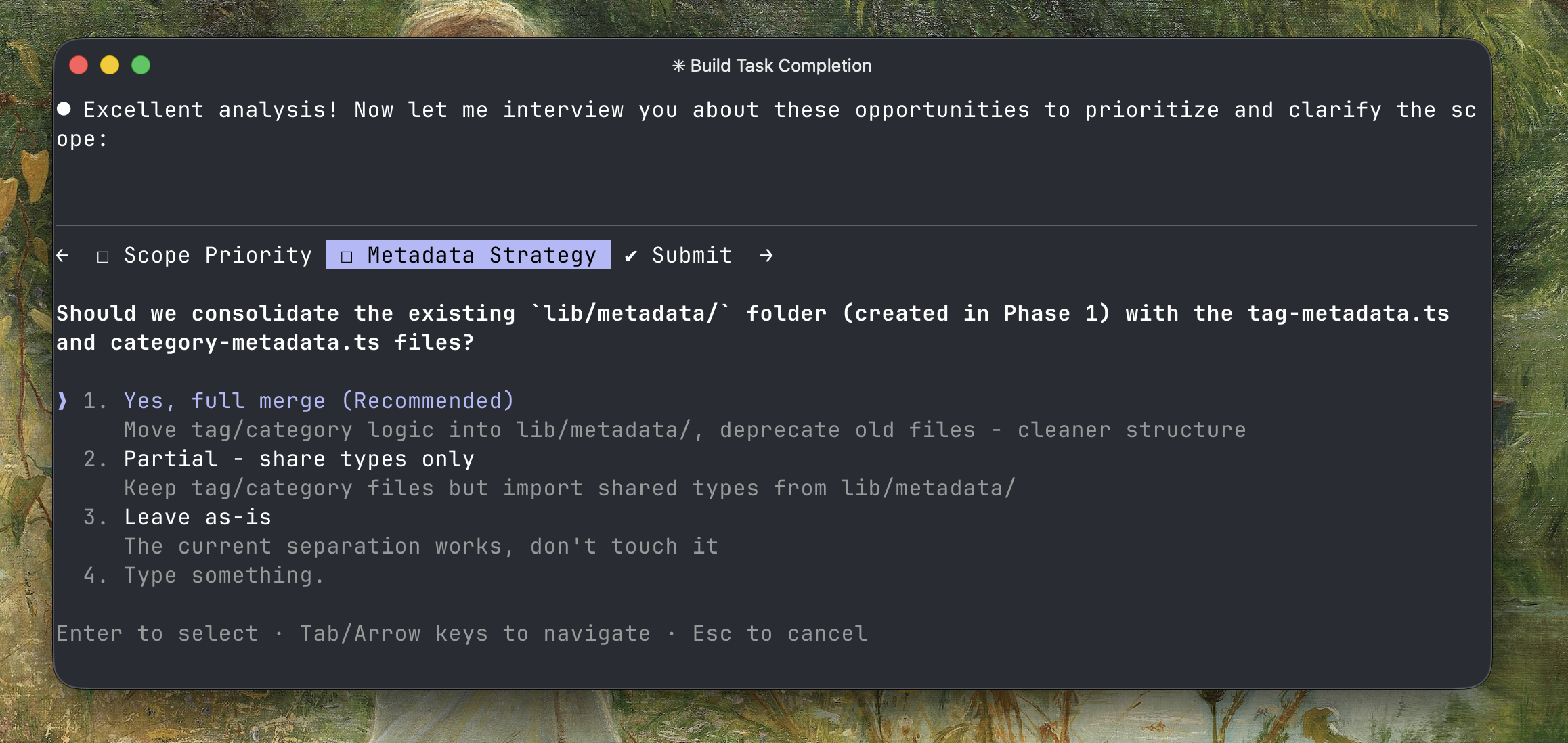Open the Submit tab
The height and width of the screenshot is (743, 1568).
pos(691,255)
